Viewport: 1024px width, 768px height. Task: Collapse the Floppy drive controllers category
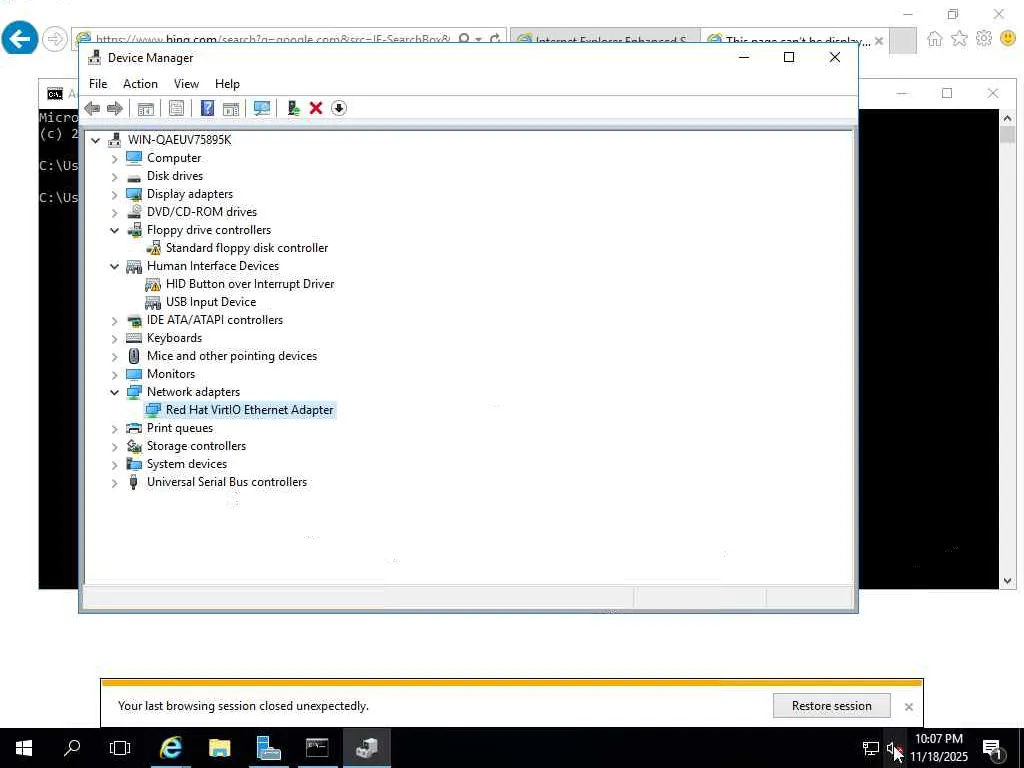point(114,231)
